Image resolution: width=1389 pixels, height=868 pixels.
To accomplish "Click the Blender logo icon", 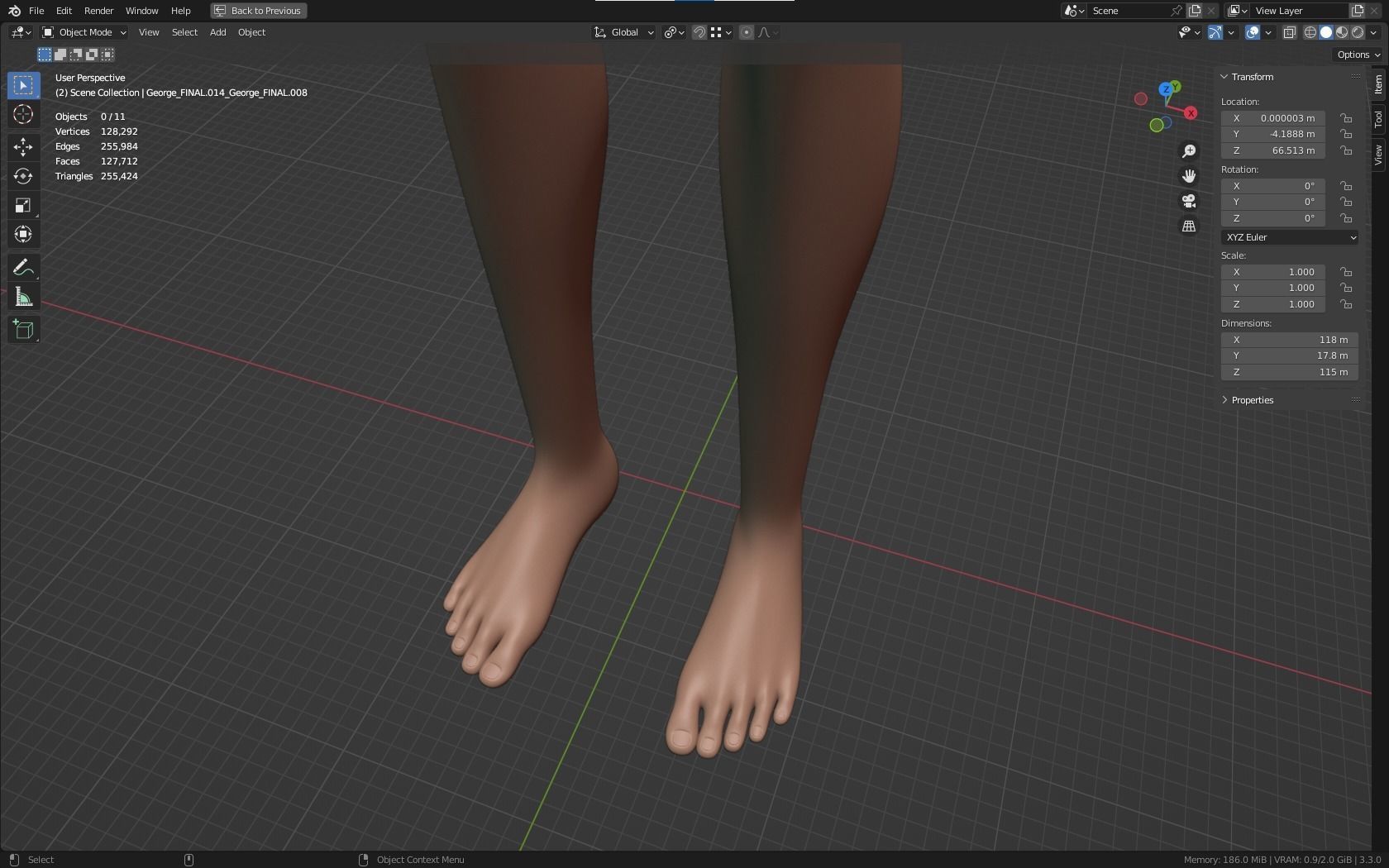I will coord(14,11).
